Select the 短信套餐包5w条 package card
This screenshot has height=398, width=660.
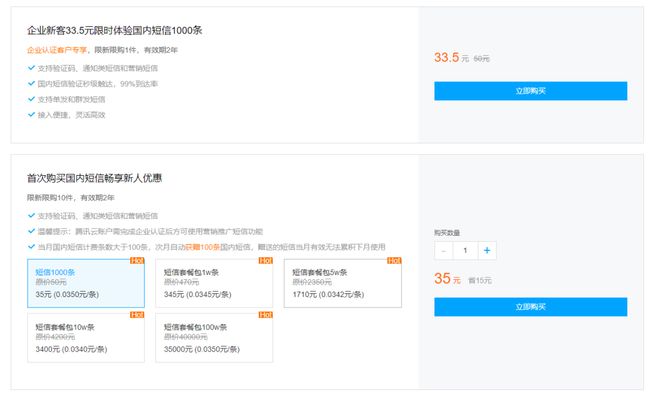(x=343, y=283)
